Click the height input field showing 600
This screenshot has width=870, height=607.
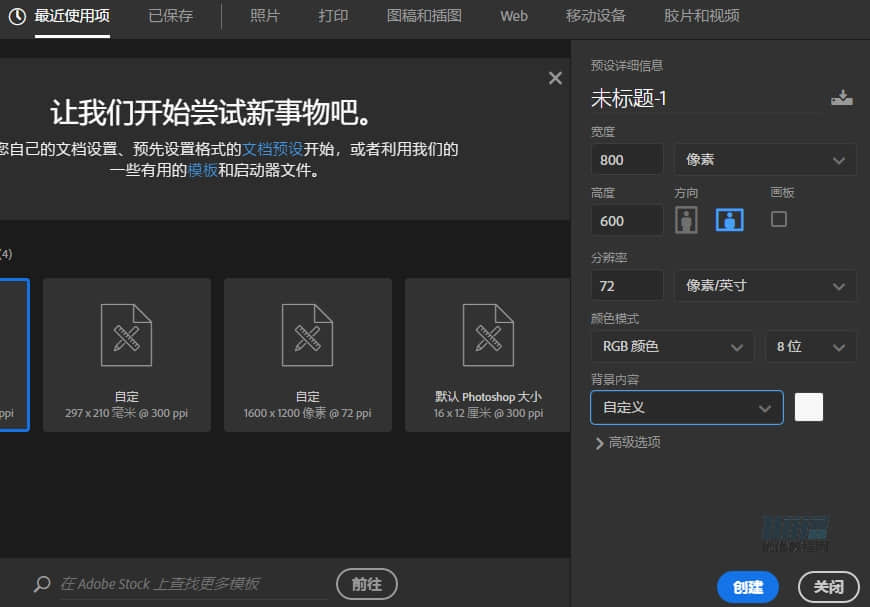click(x=627, y=221)
